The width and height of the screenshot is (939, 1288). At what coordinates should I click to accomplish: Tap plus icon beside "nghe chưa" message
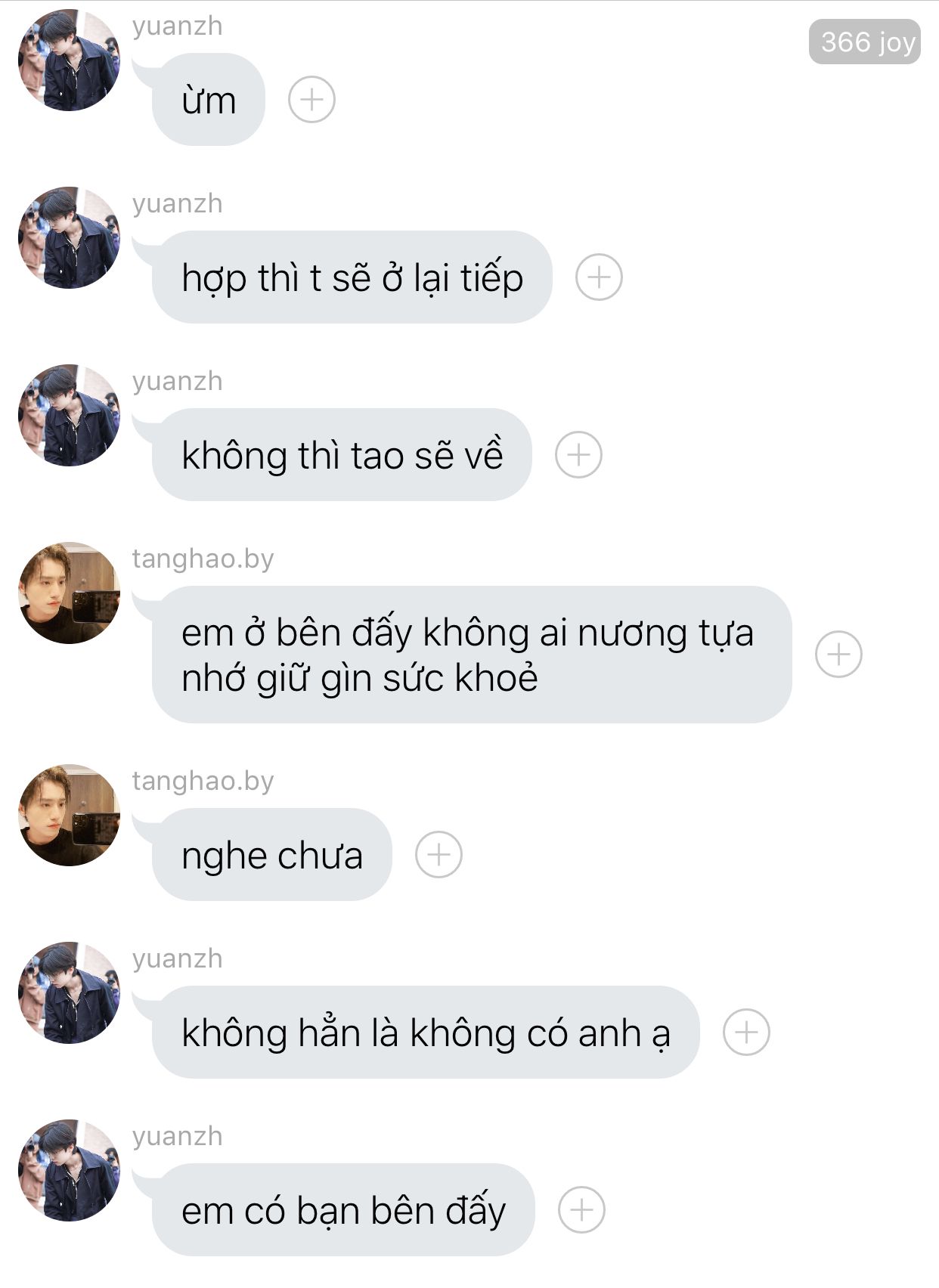click(x=439, y=854)
